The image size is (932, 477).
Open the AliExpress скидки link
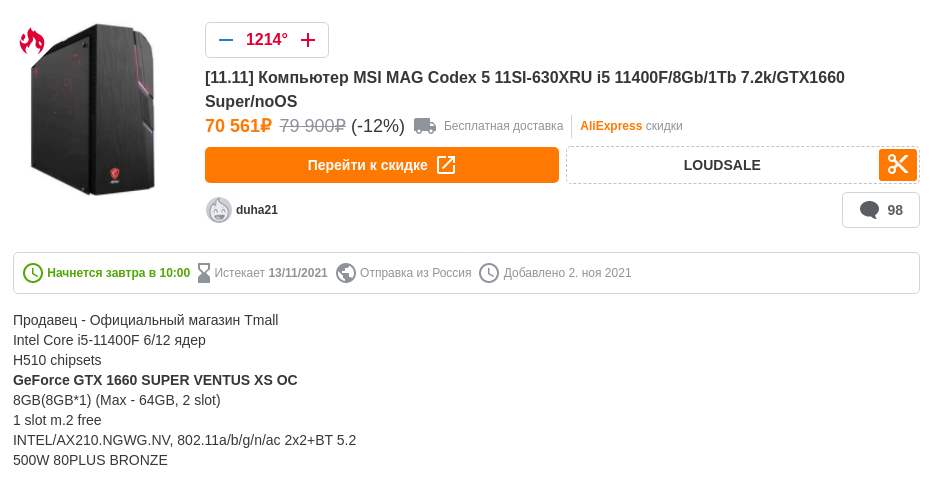[631, 126]
